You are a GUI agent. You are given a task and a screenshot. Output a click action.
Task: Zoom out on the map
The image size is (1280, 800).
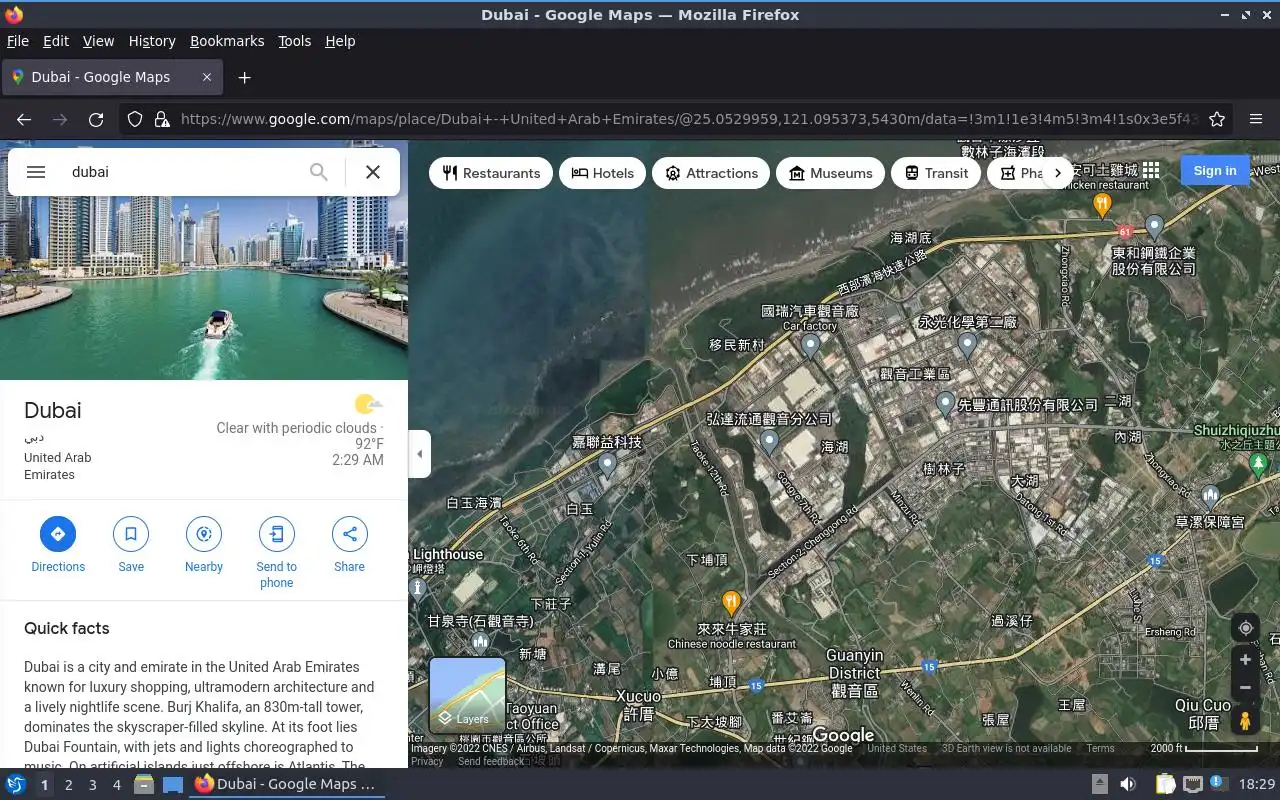pos(1245,688)
